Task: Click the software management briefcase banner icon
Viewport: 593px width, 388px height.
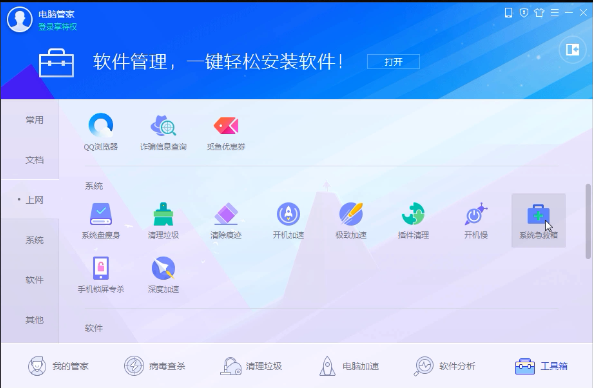Action: (56, 63)
